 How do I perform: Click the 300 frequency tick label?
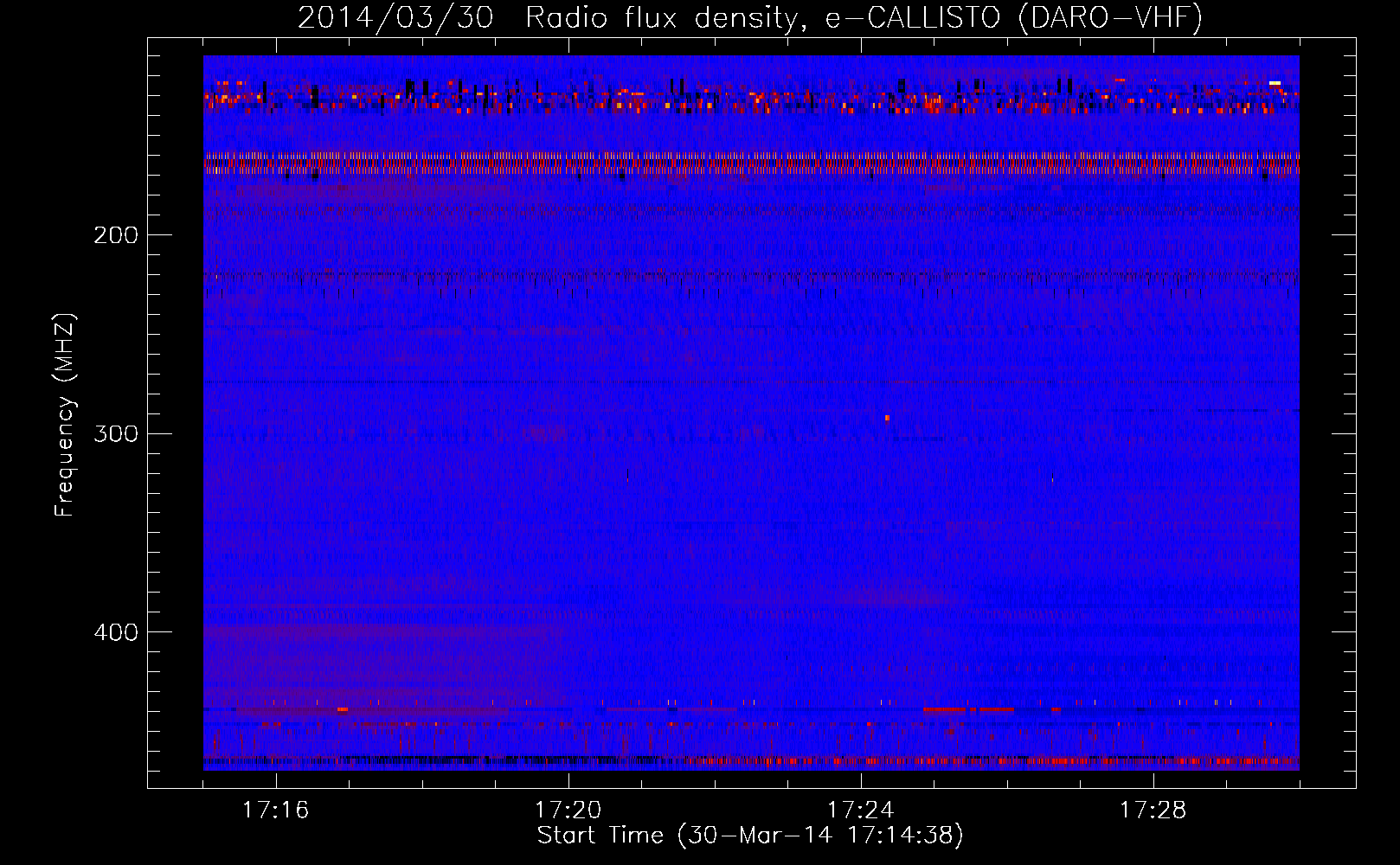[116, 433]
